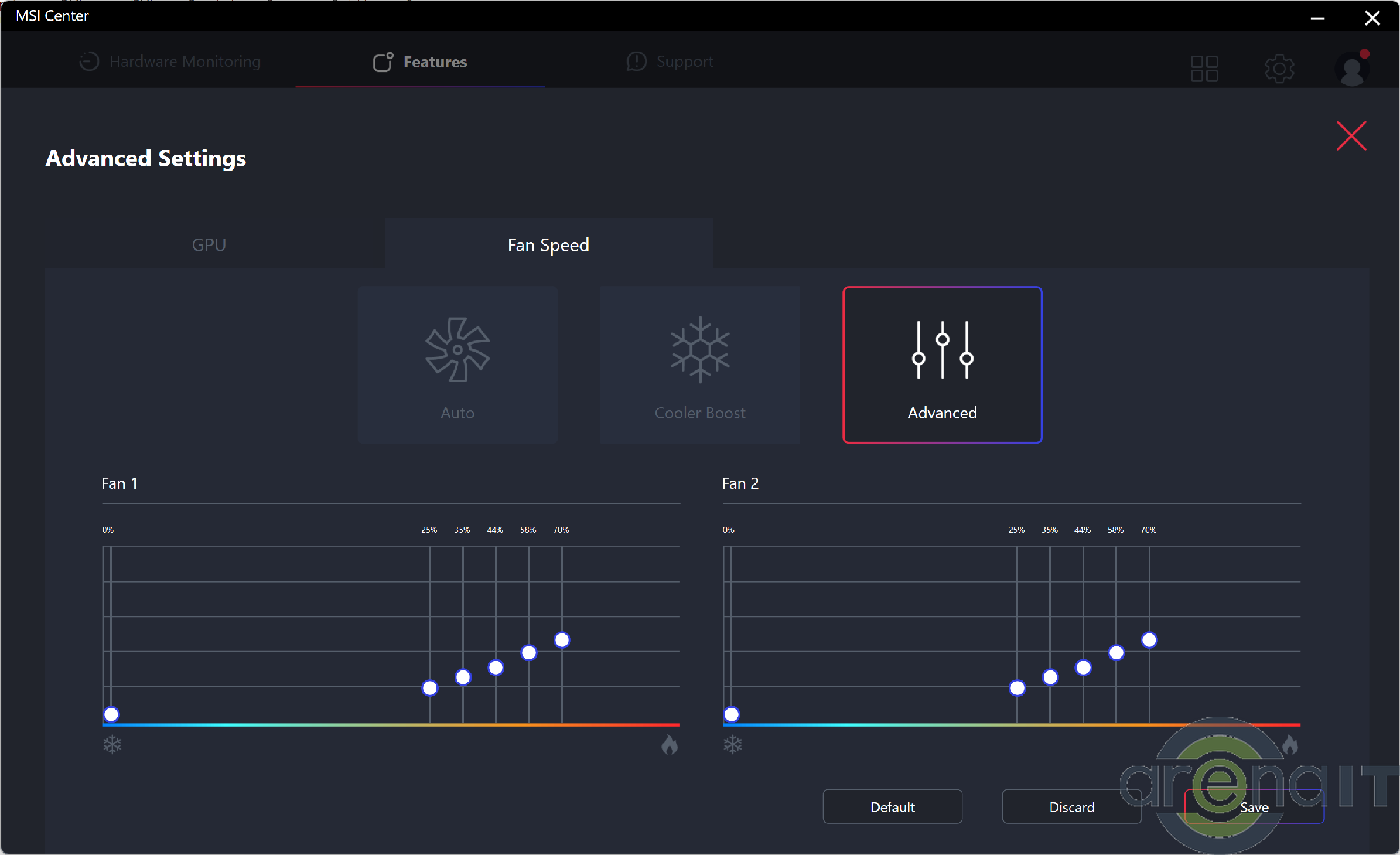
Task: Click the user profile avatar icon
Action: [1351, 69]
